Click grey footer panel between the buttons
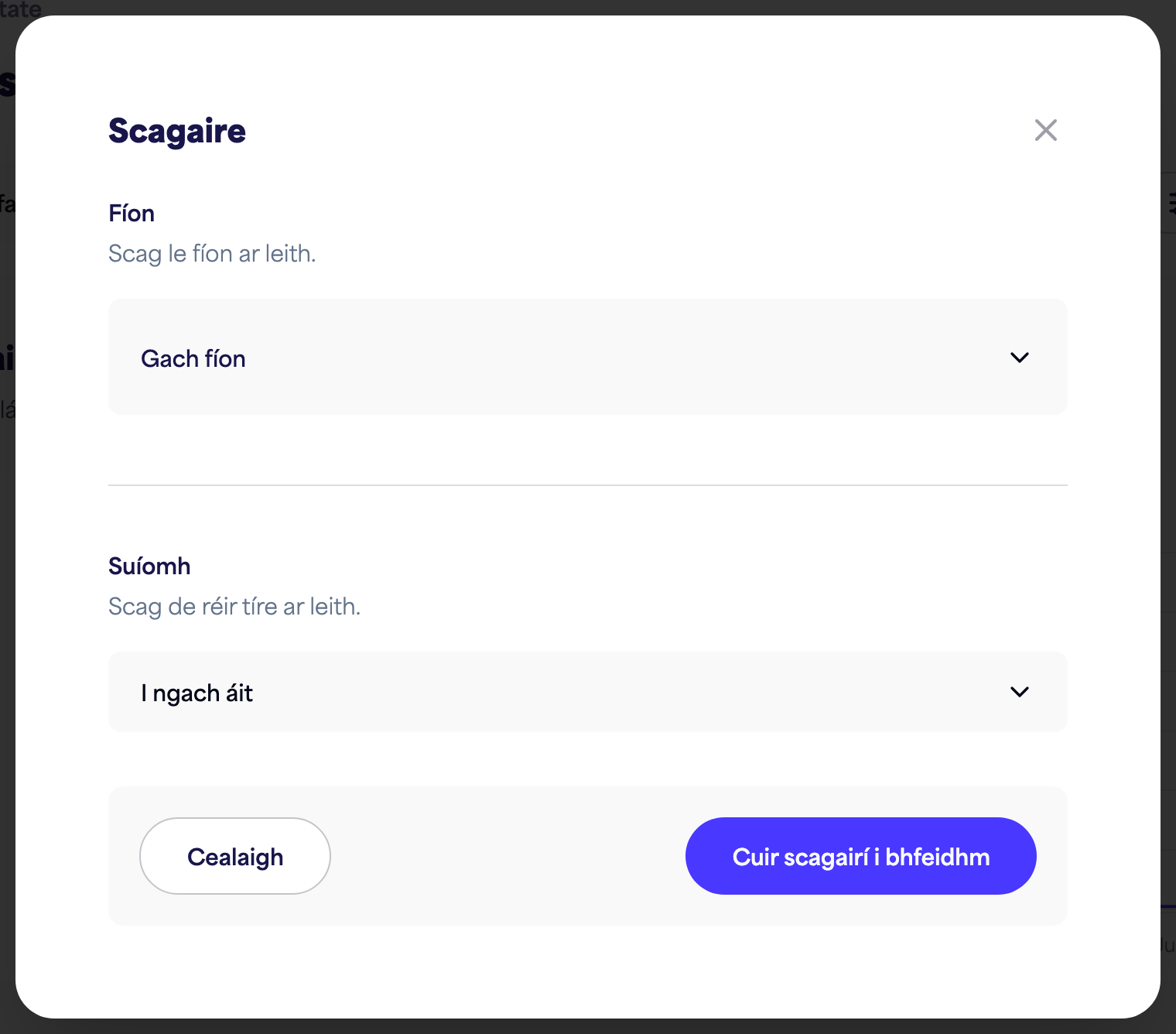The height and width of the screenshot is (1034, 1176). pos(508,856)
